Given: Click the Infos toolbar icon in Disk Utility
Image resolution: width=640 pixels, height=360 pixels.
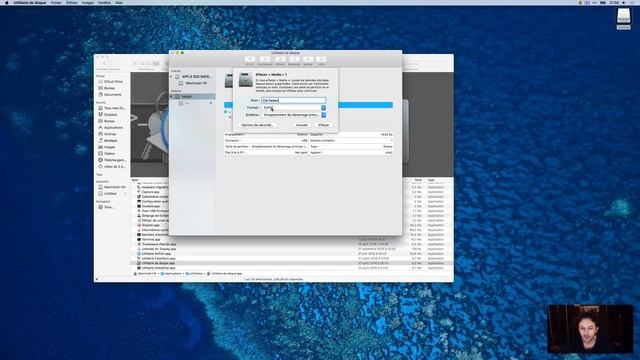Looking at the screenshot, I should point(321,60).
